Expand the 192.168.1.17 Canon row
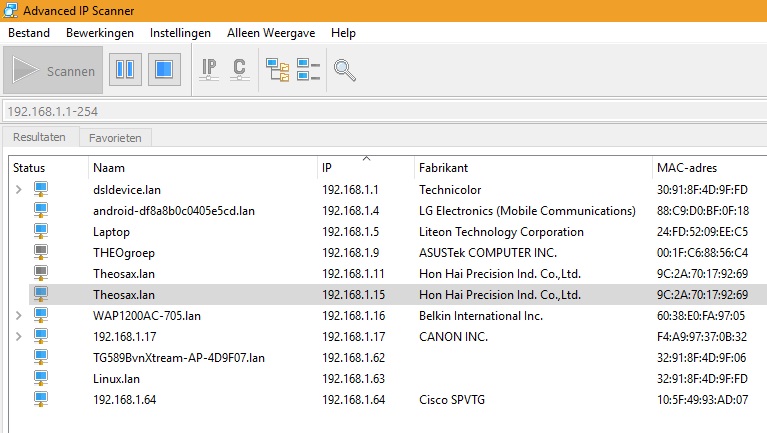 [x=19, y=337]
